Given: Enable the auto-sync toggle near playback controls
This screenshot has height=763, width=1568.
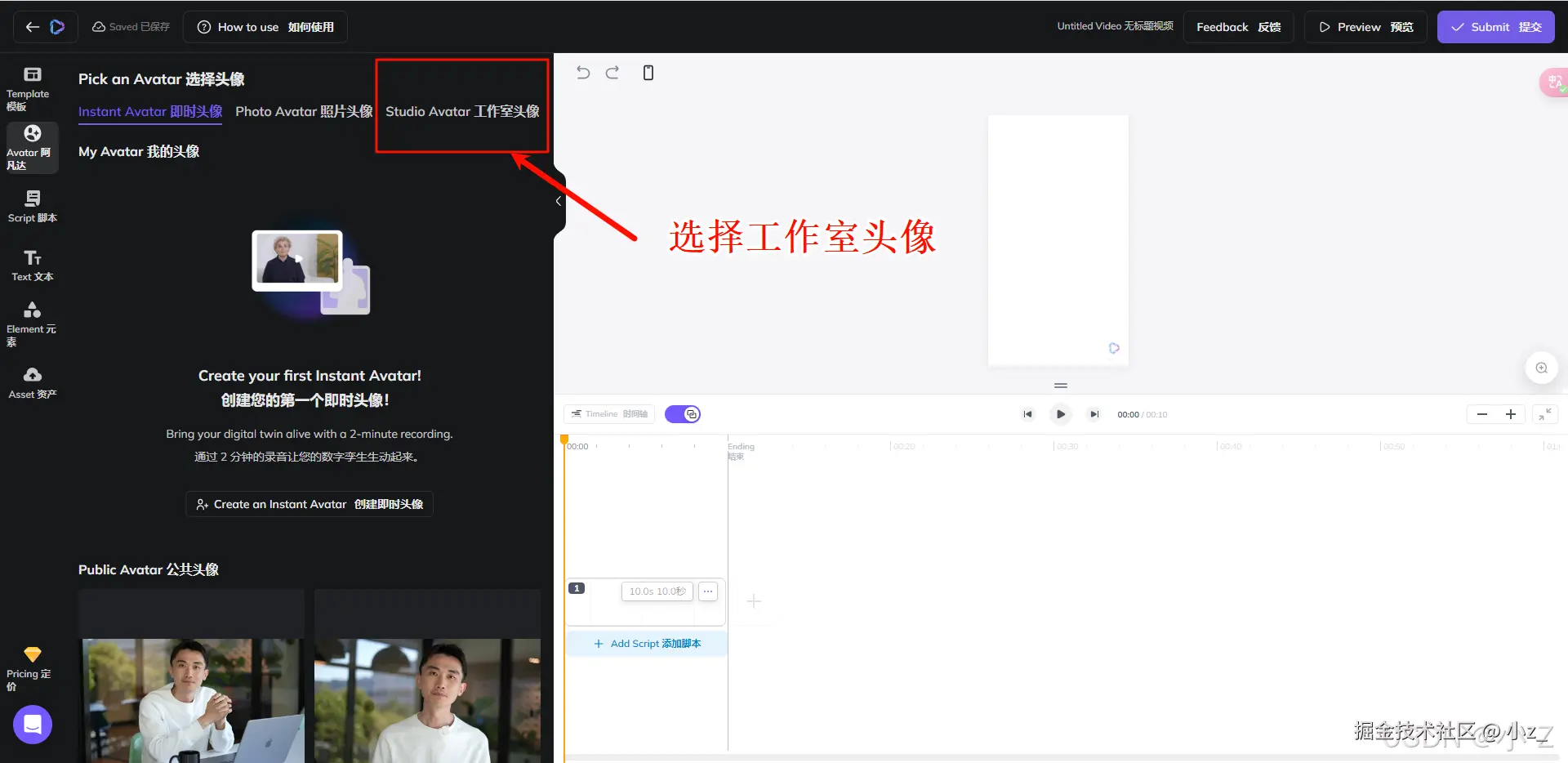Looking at the screenshot, I should pyautogui.click(x=683, y=414).
